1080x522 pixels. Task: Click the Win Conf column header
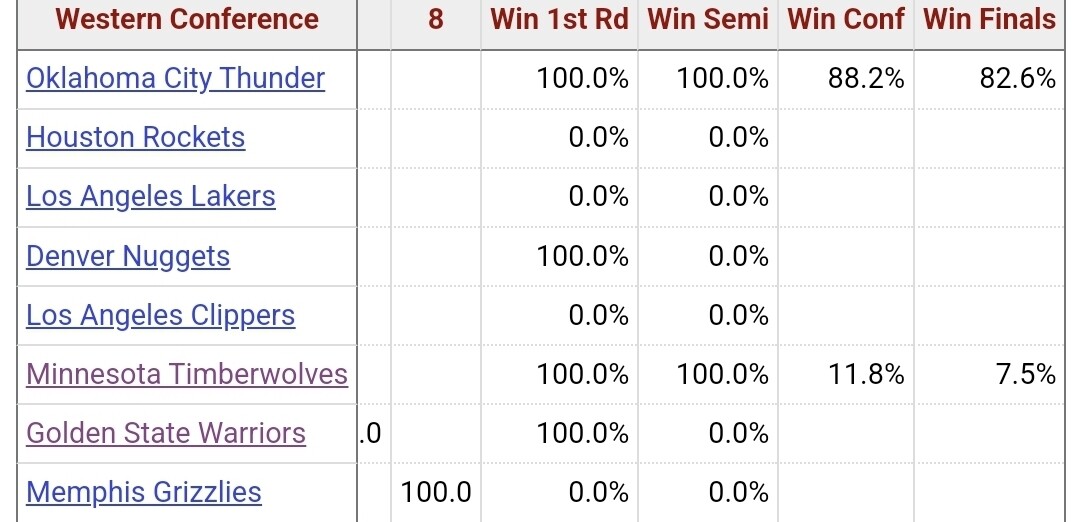[846, 19]
